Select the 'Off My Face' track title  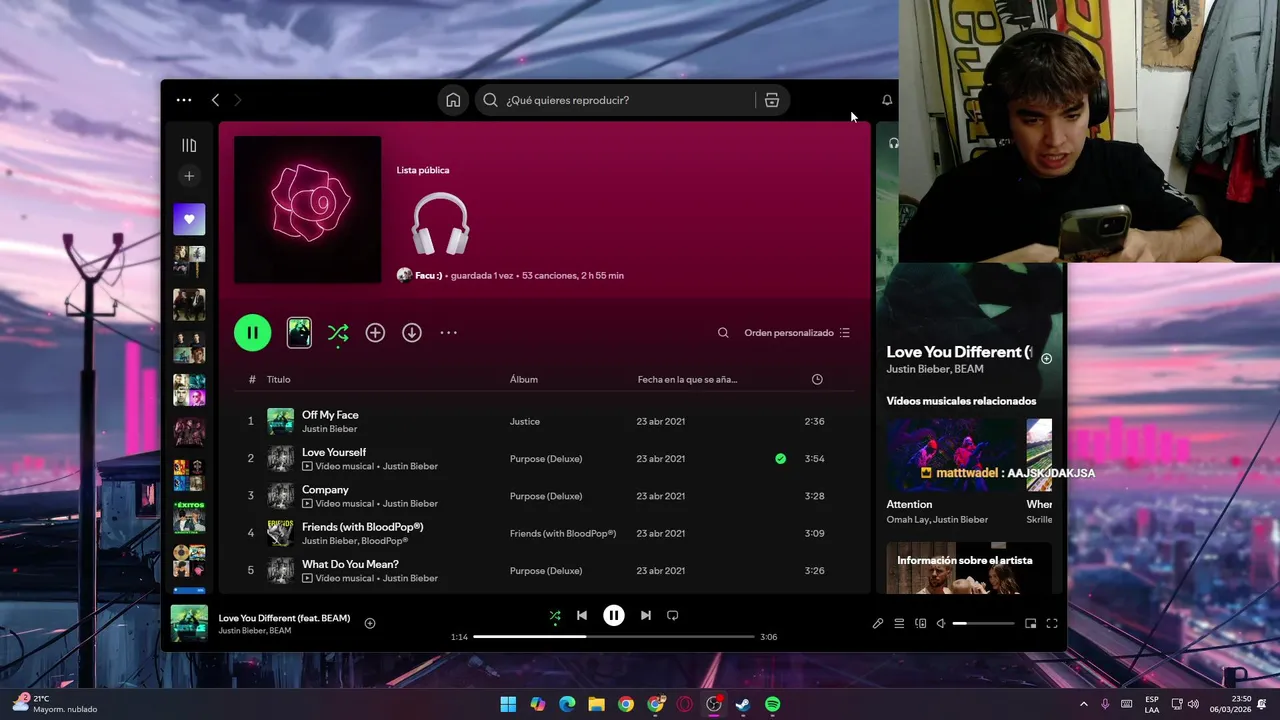(x=330, y=415)
